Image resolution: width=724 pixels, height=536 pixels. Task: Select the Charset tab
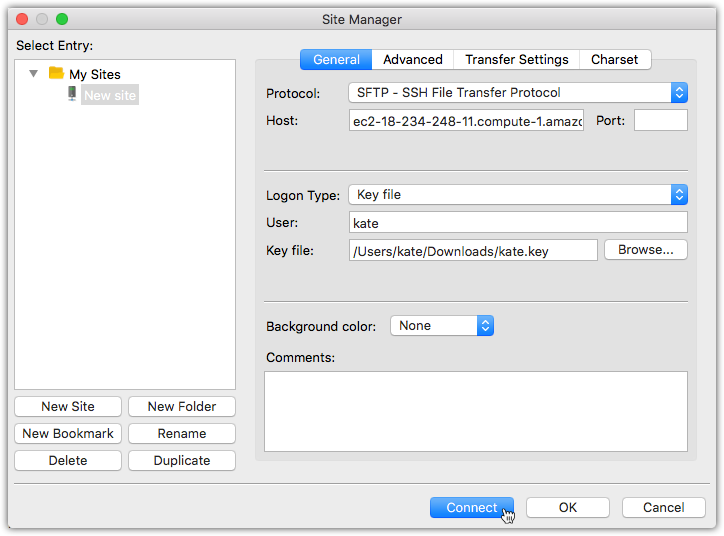[614, 60]
